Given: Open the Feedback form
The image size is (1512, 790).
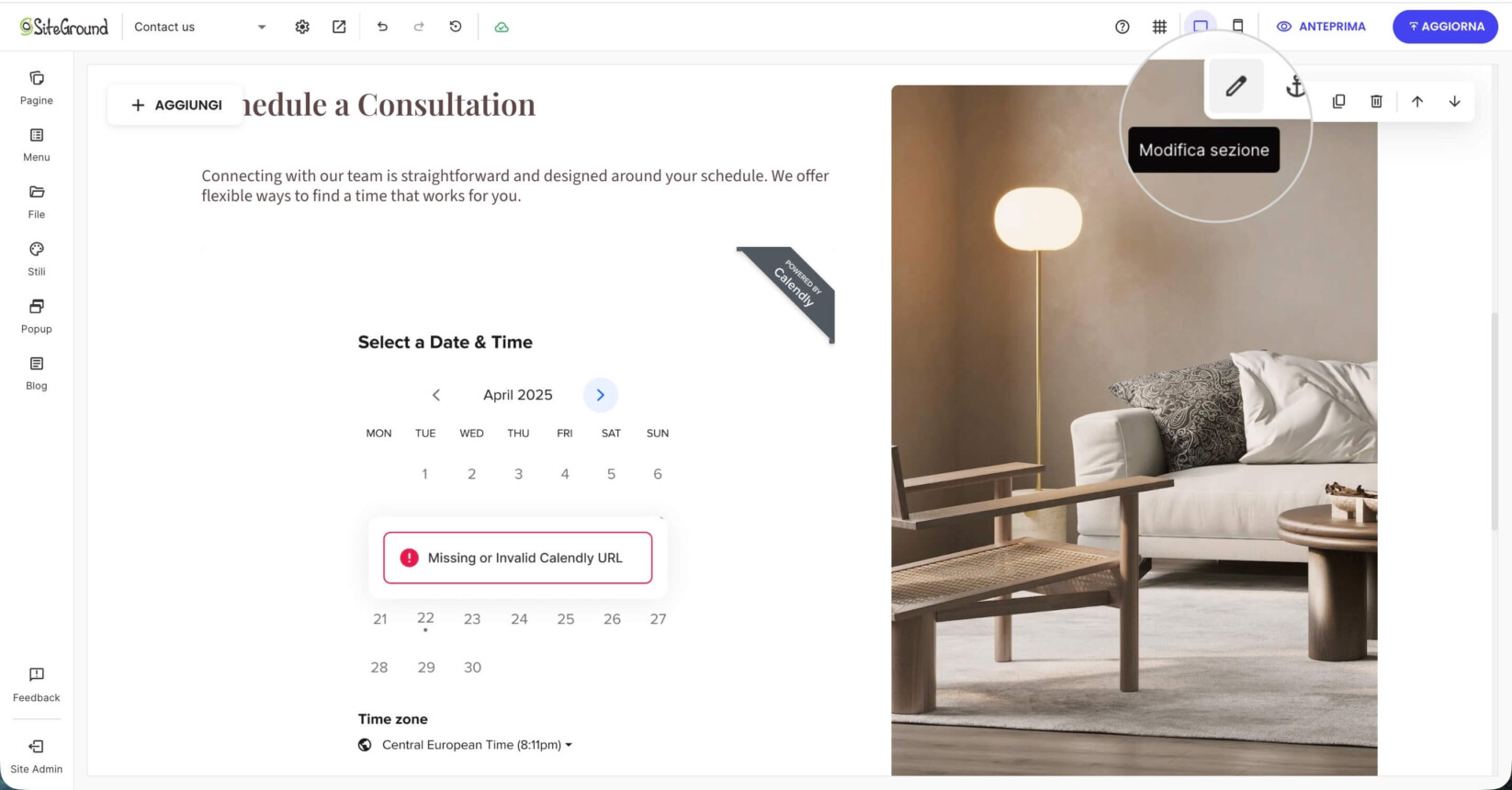Looking at the screenshot, I should tap(37, 685).
